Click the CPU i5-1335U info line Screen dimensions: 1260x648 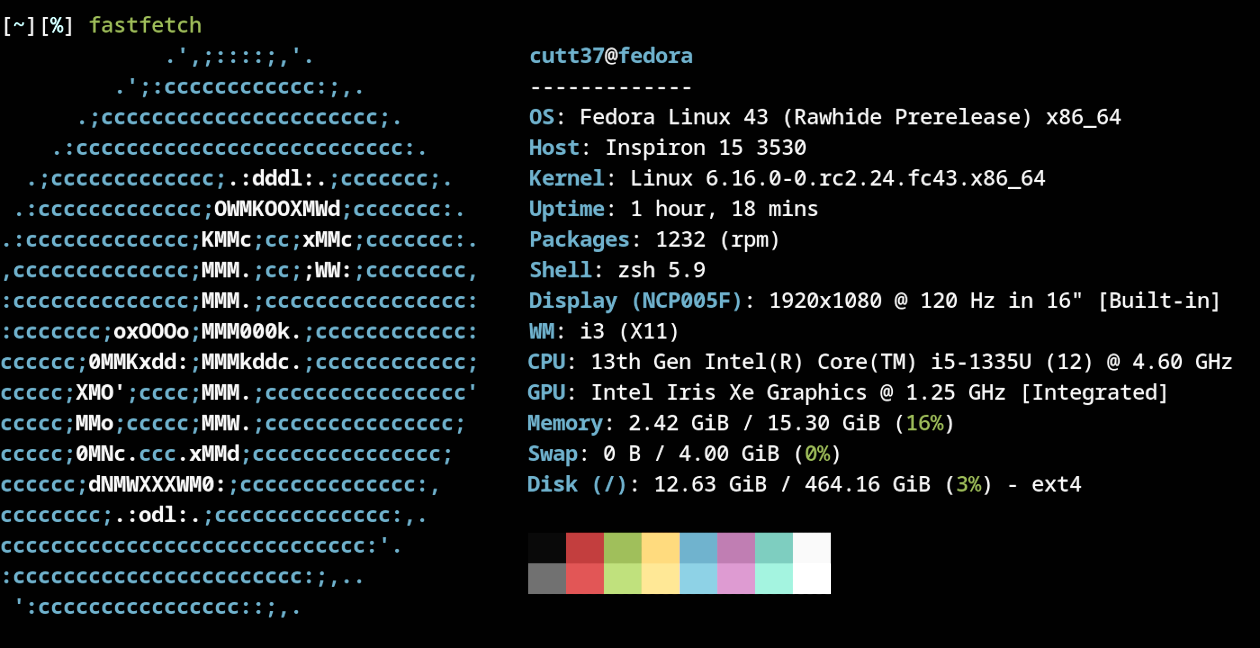point(880,362)
